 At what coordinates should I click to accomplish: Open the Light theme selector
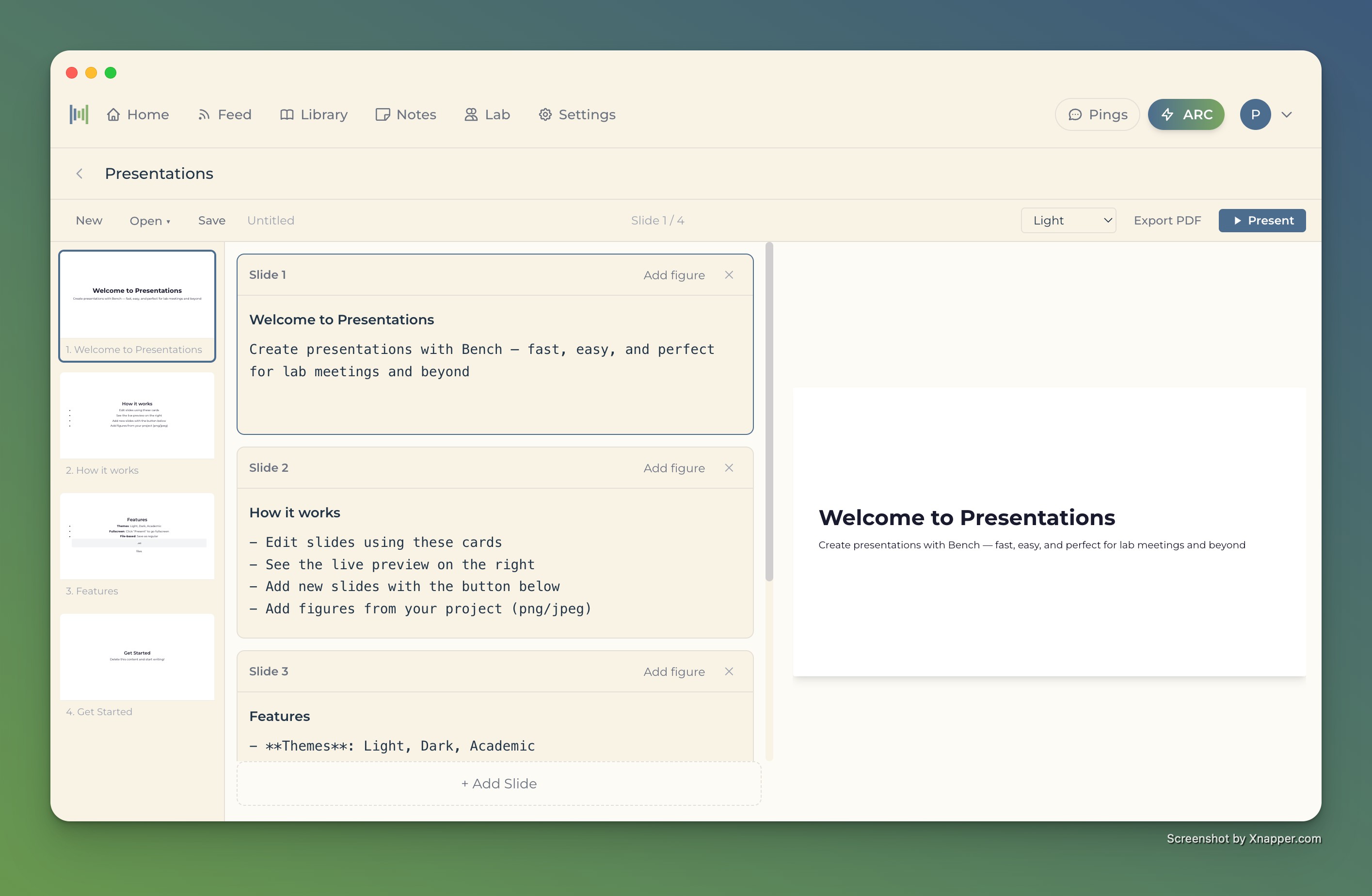pos(1068,220)
